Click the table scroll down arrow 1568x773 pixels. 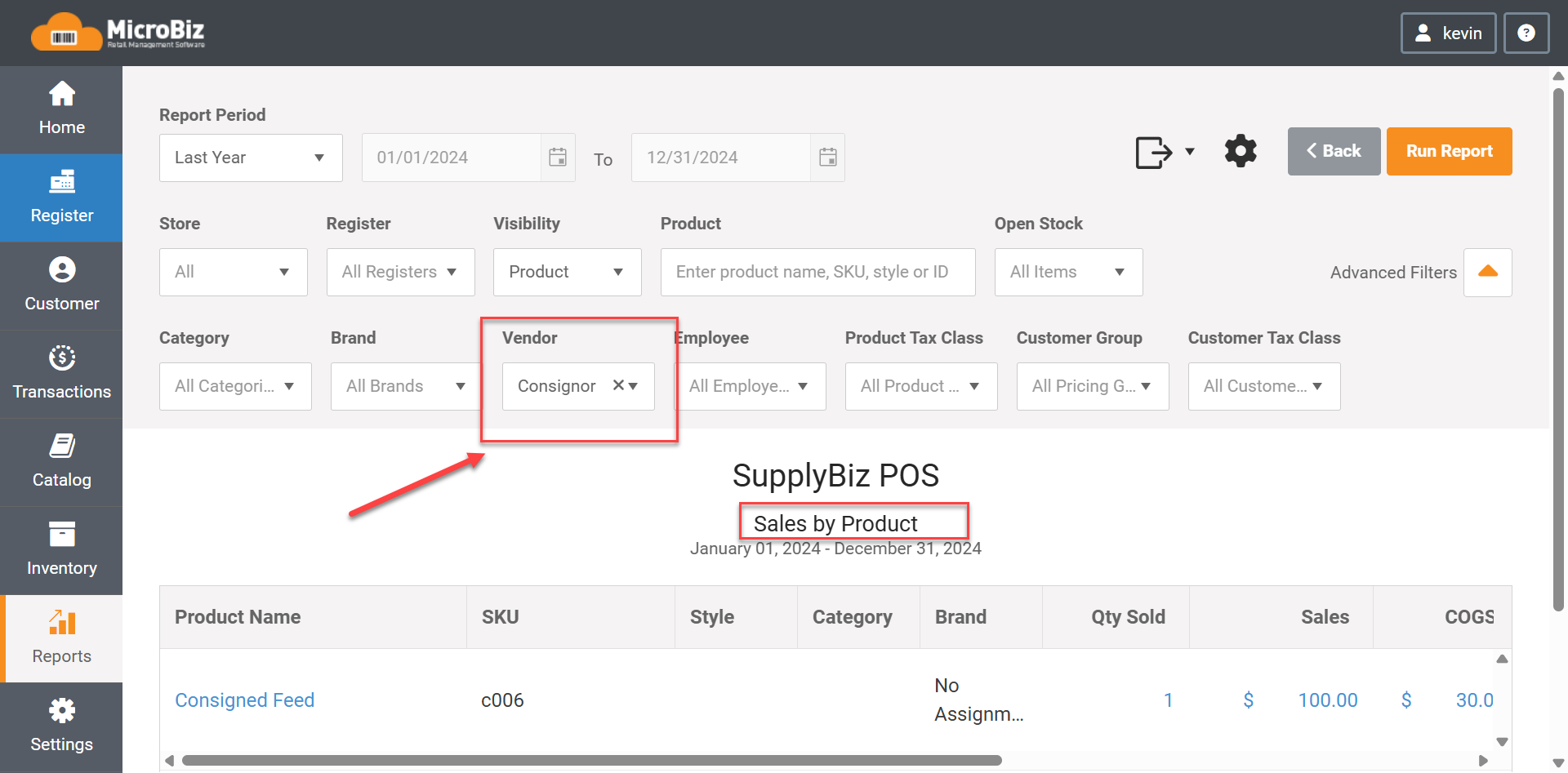(1502, 742)
